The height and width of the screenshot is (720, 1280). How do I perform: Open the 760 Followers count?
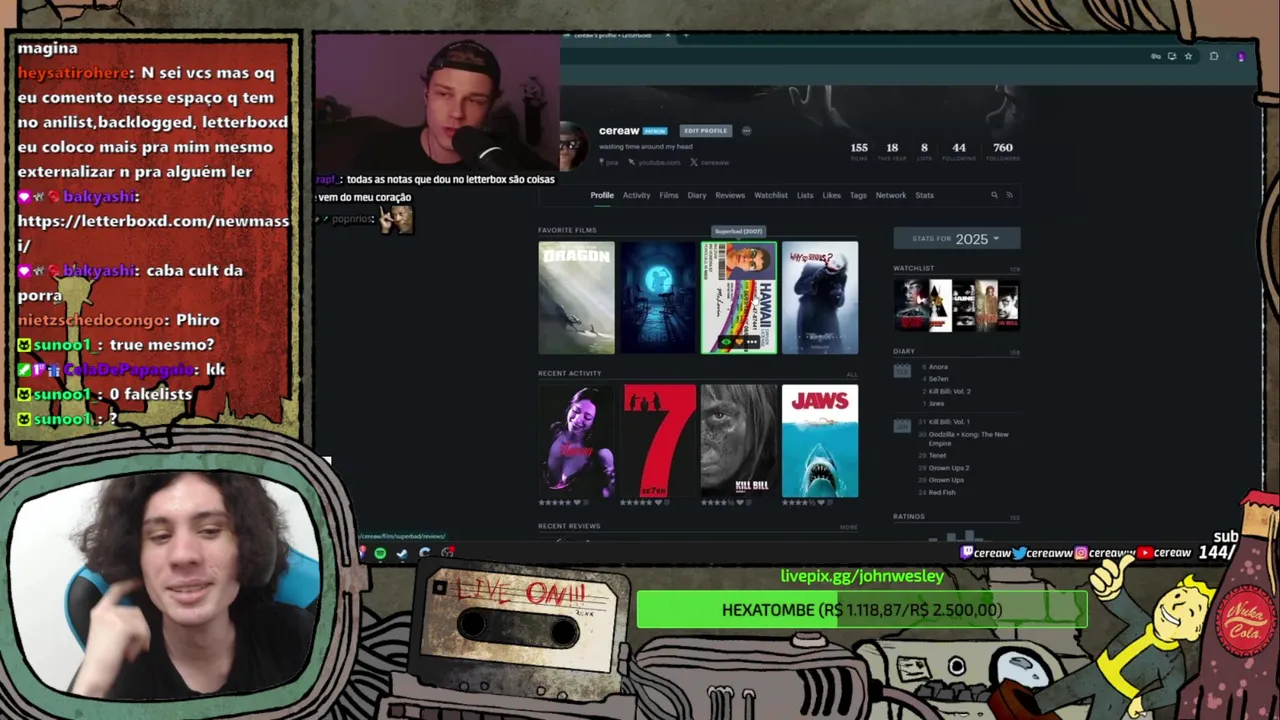tap(1003, 151)
